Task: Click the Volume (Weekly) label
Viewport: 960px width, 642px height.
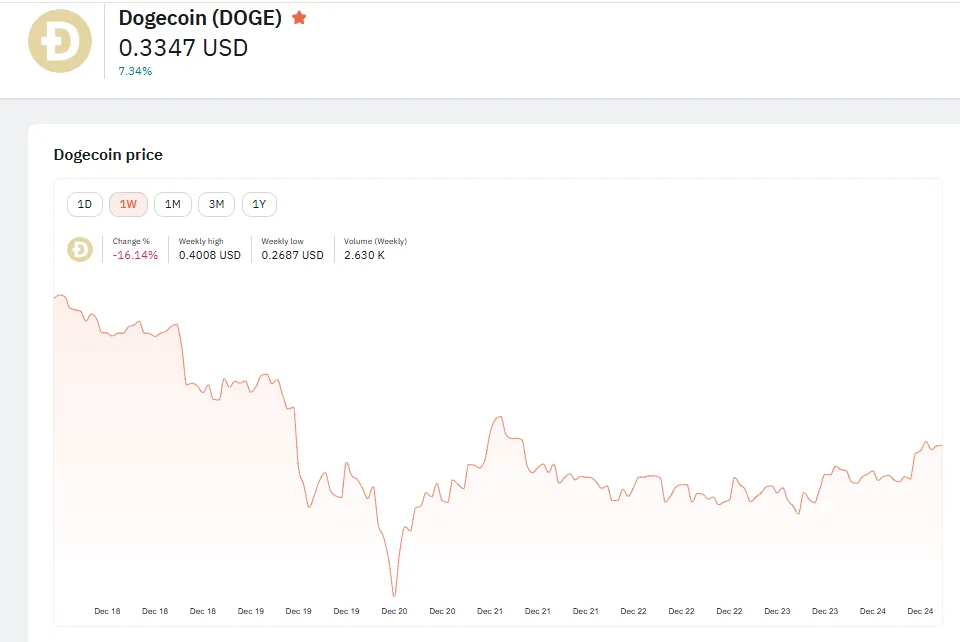Action: (x=375, y=241)
